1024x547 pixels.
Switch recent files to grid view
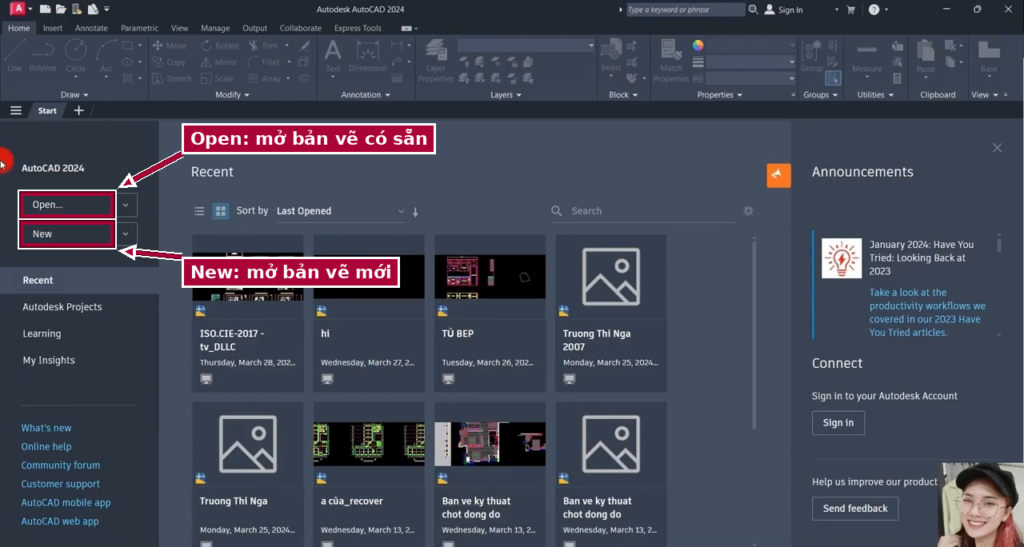[221, 211]
